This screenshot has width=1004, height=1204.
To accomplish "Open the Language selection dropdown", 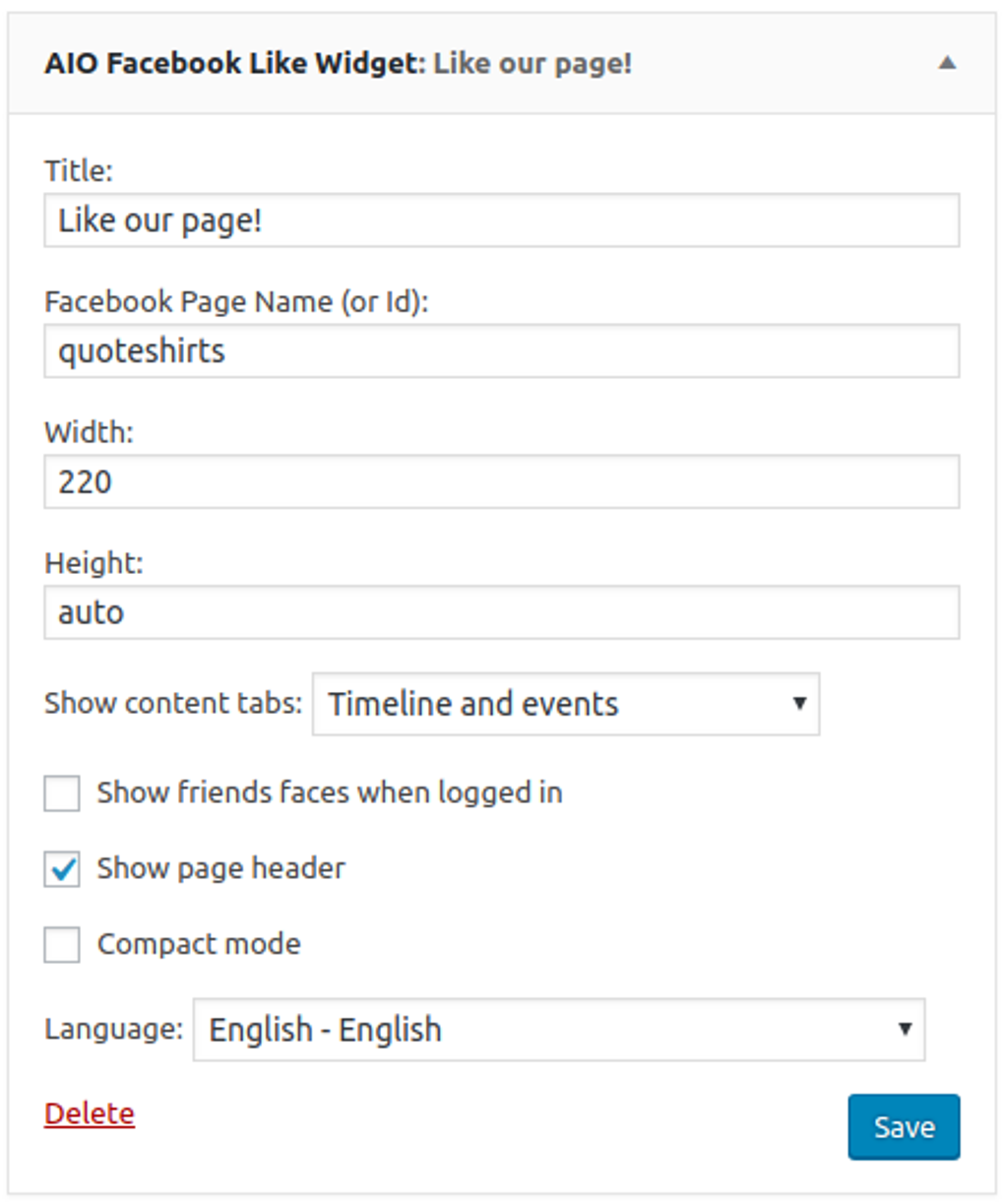I will point(557,1030).
